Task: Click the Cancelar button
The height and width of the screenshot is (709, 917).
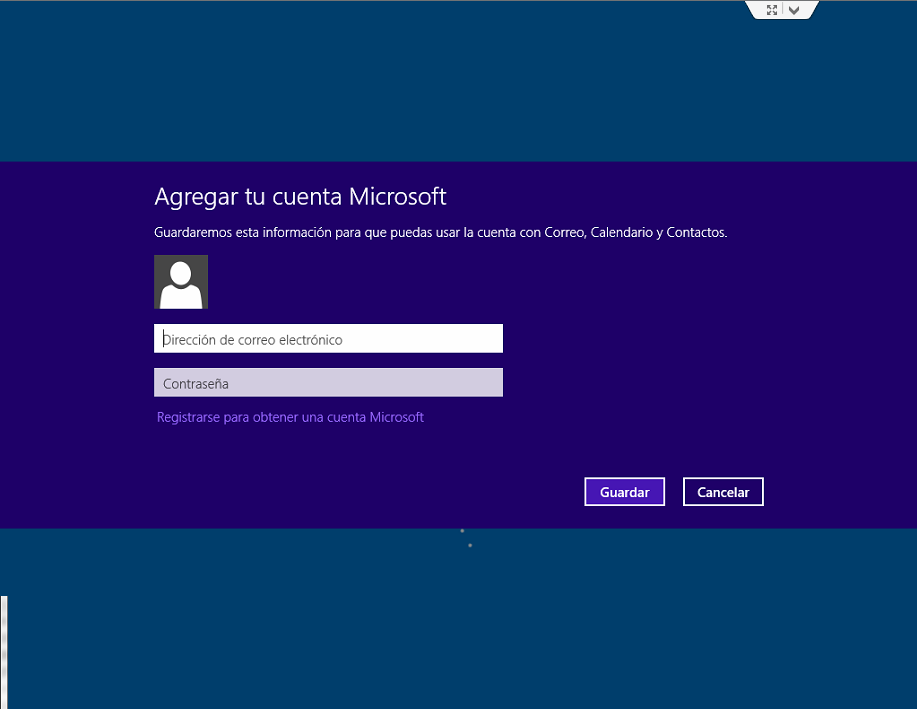Action: click(x=723, y=492)
